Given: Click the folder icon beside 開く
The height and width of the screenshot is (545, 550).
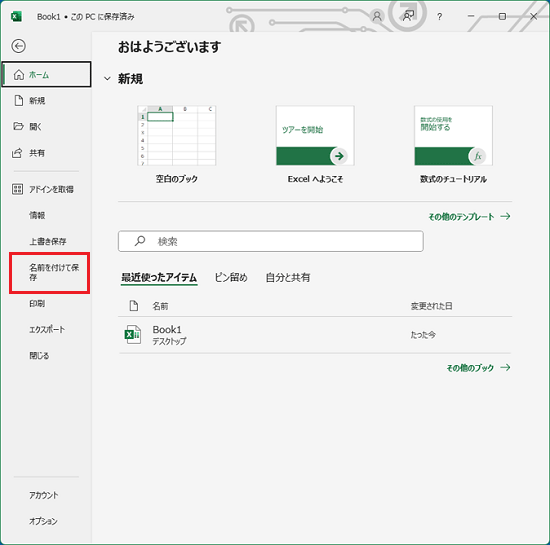Looking at the screenshot, I should click(x=18, y=126).
